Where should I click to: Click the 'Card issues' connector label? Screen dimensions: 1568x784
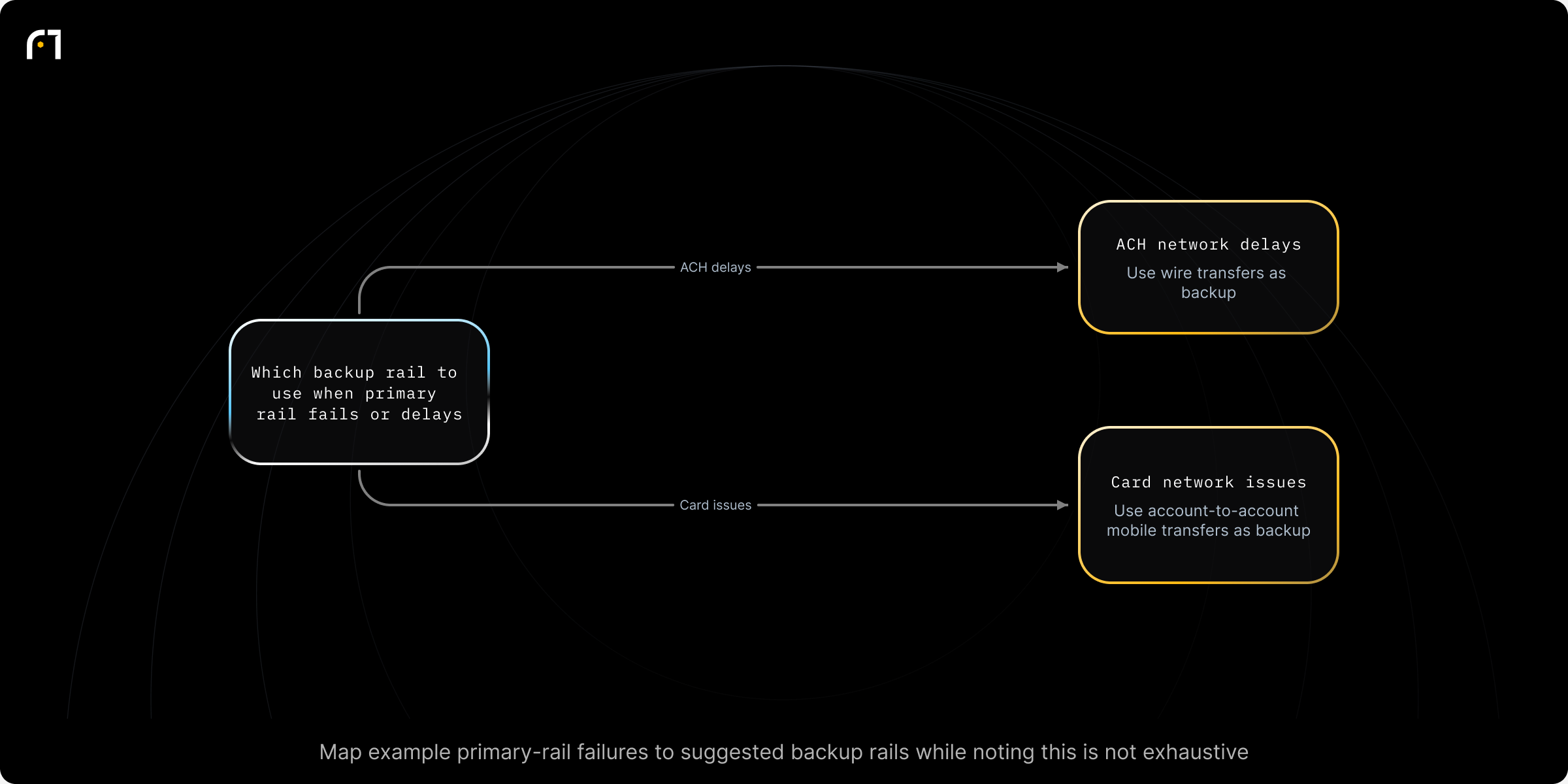[715, 505]
